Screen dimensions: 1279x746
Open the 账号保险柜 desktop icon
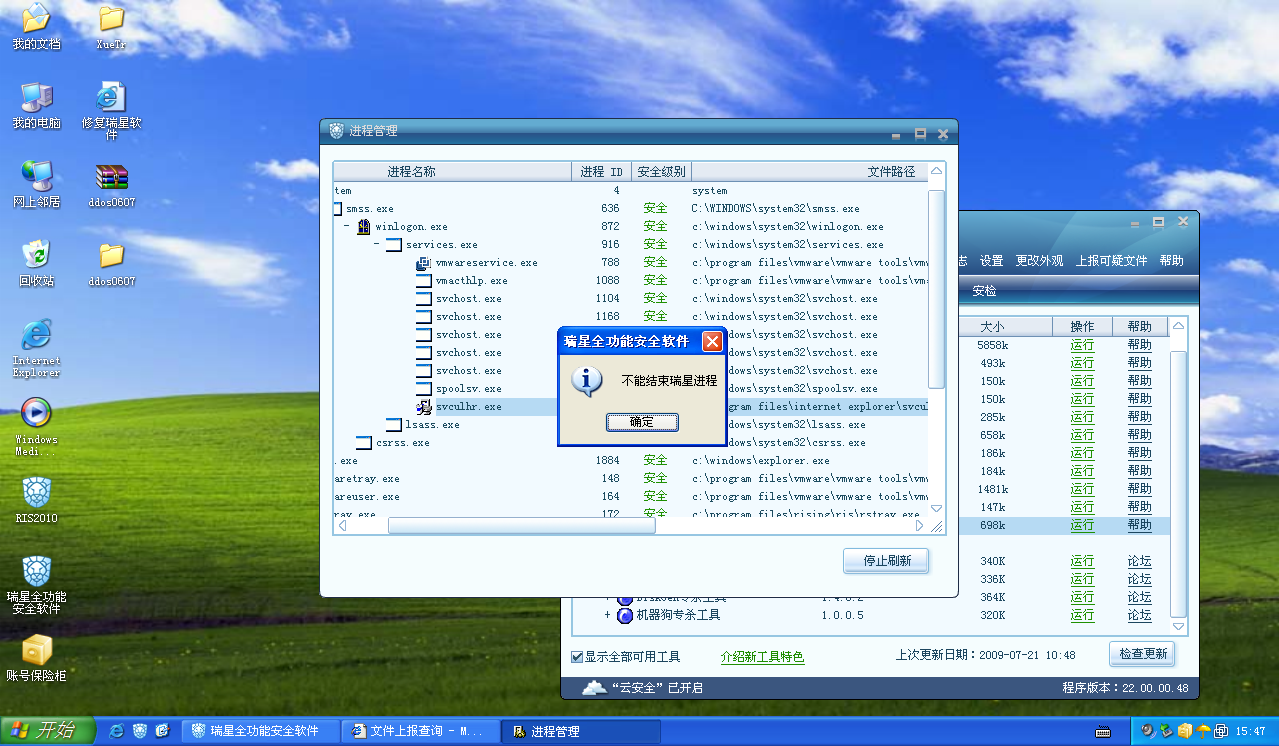[37, 650]
